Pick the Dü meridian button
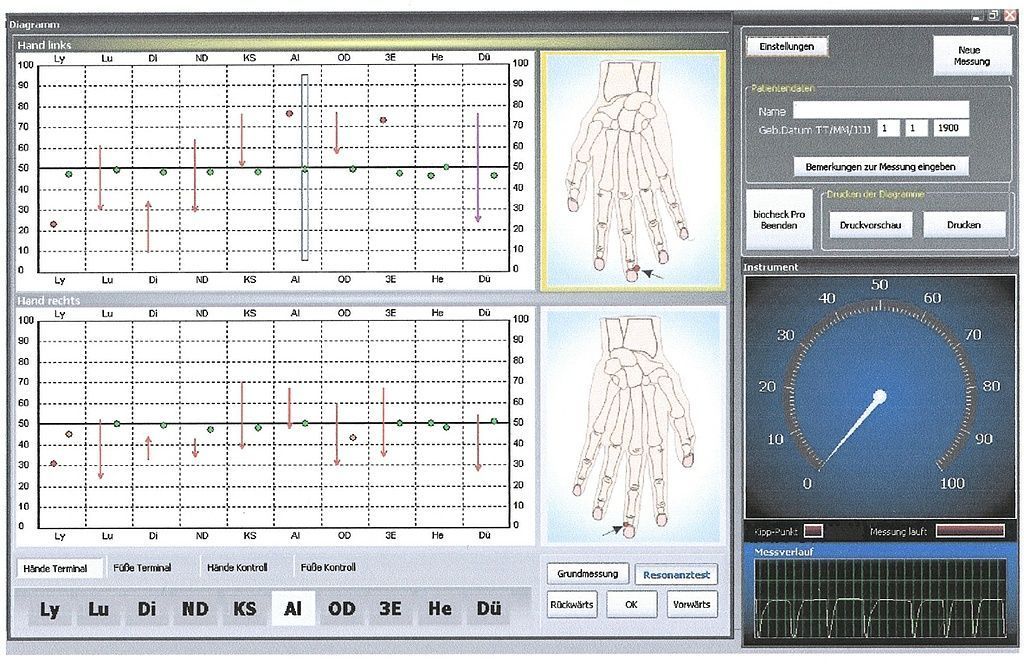Viewport: 1024px width, 664px height. point(488,608)
